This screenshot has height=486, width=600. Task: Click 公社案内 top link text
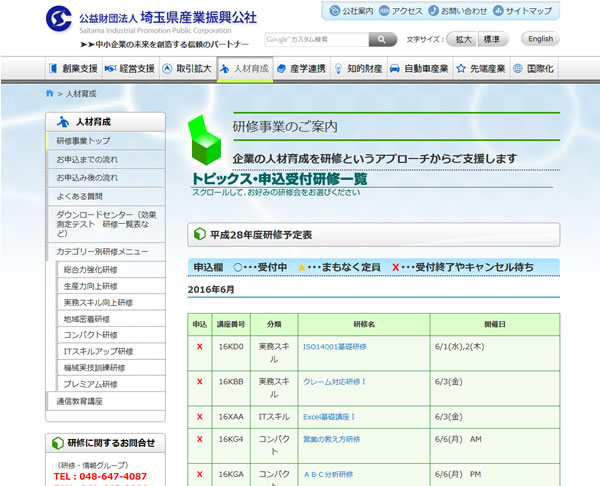[x=357, y=11]
